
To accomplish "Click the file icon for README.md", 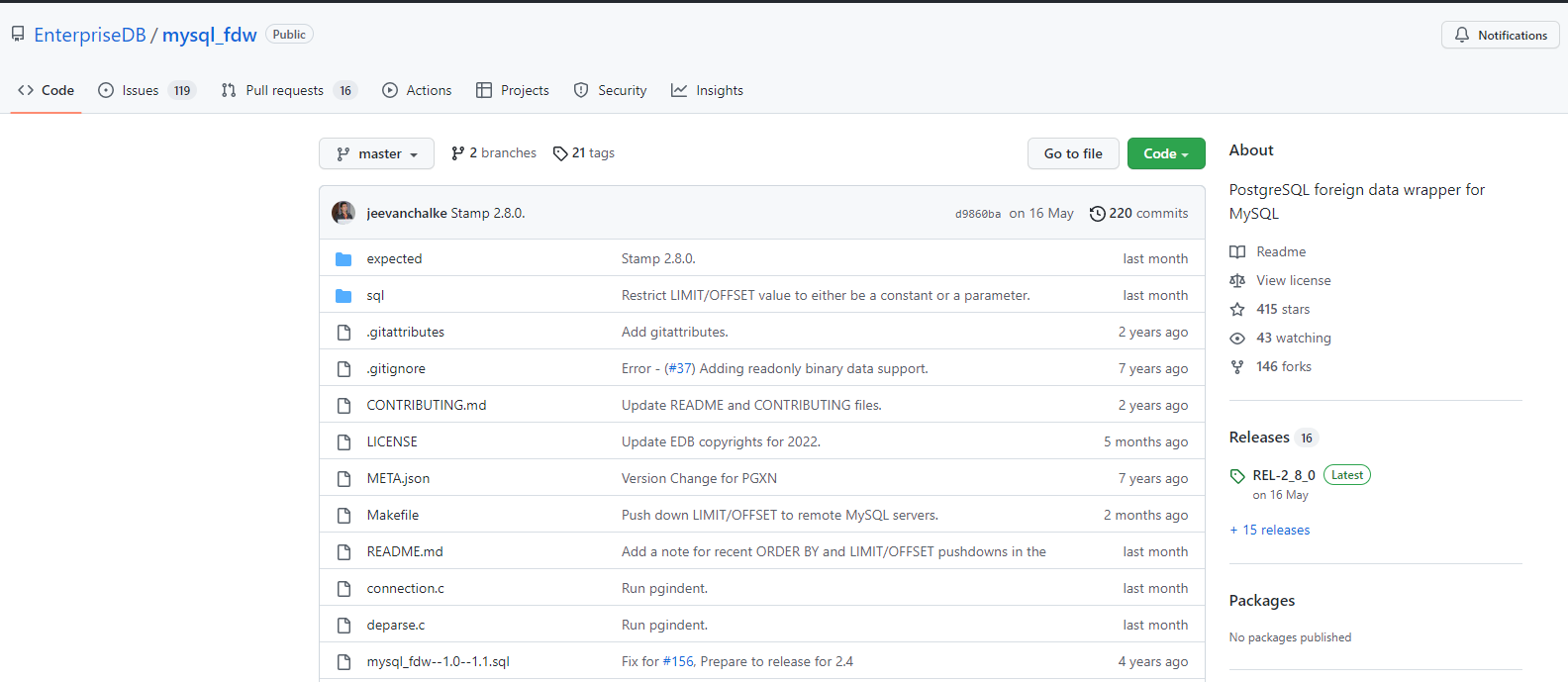I will 343,552.
